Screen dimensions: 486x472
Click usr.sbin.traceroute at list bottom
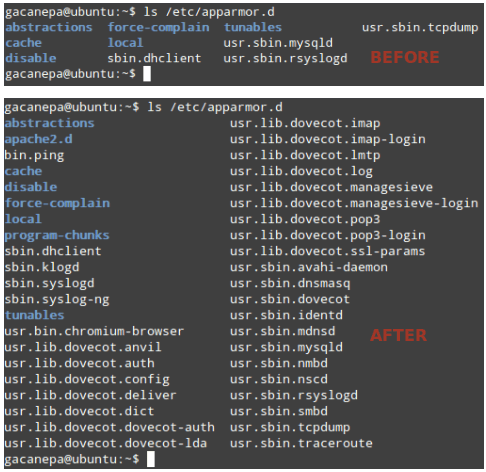(x=301, y=443)
